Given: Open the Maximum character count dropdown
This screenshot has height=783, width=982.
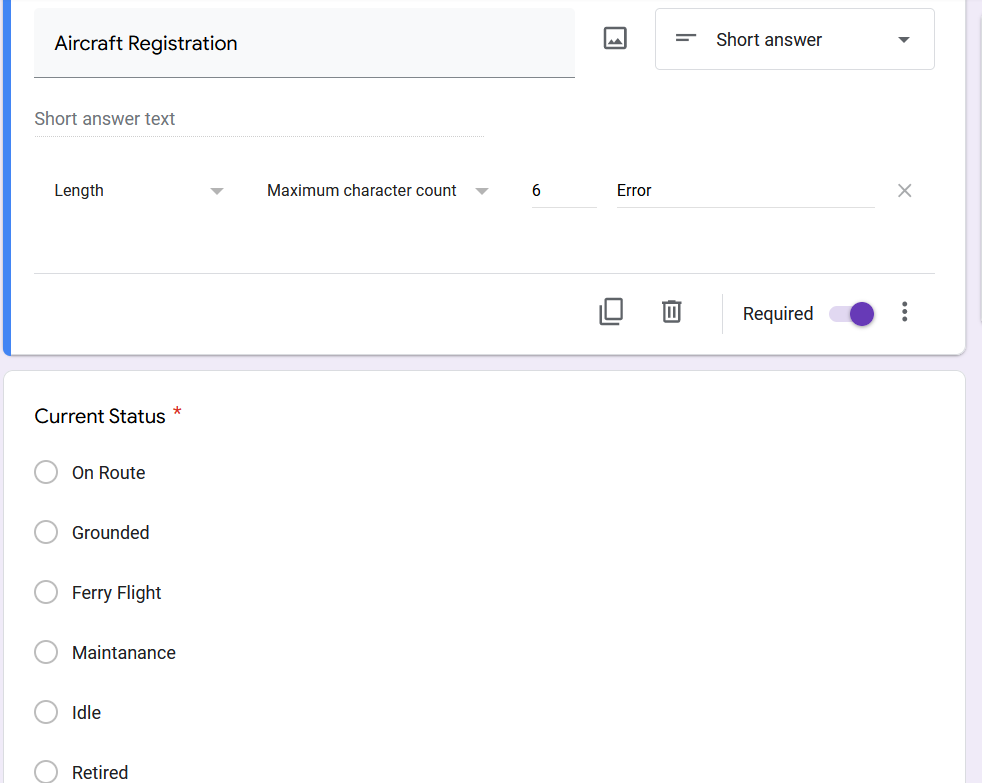Looking at the screenshot, I should pos(377,191).
